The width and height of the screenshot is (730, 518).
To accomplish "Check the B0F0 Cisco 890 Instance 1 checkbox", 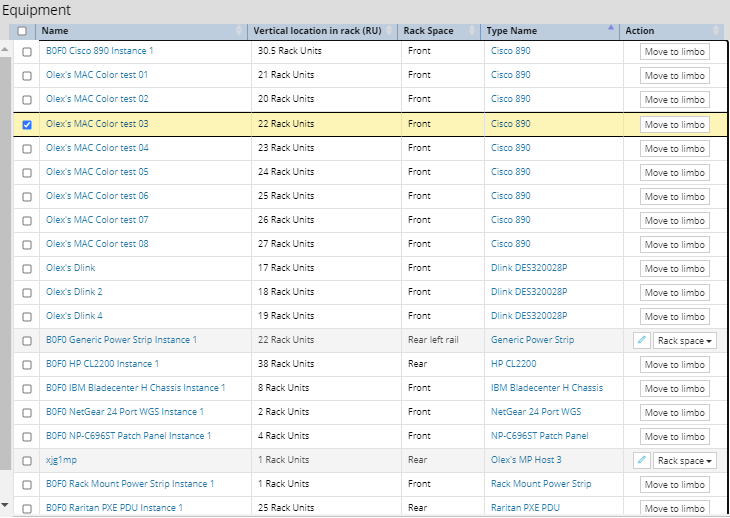I will click(x=27, y=52).
